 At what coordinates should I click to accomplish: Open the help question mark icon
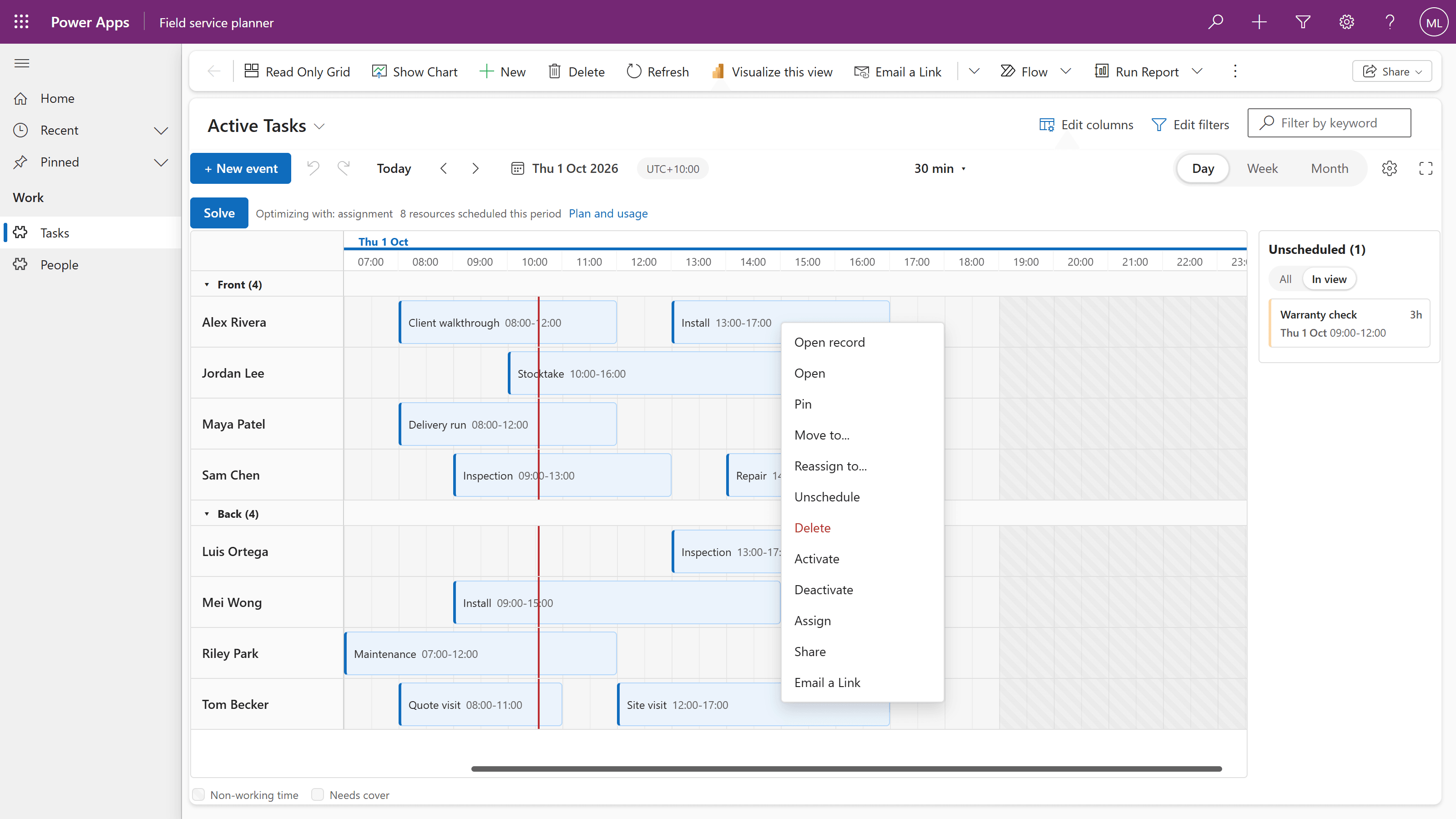click(1390, 22)
